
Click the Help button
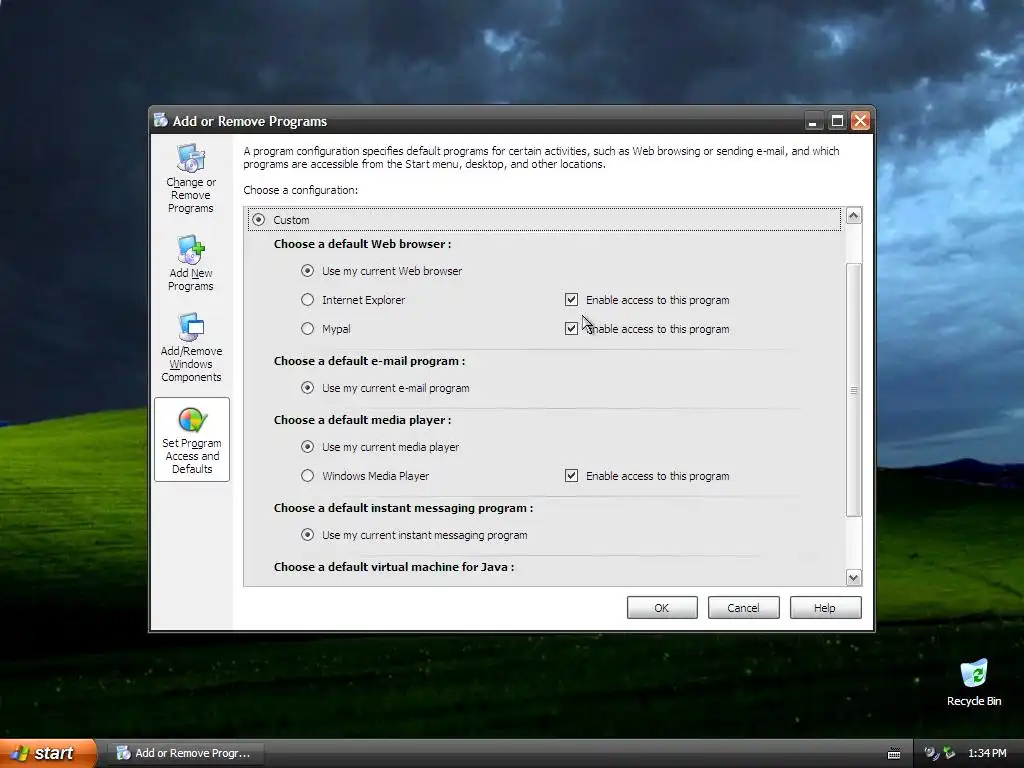[825, 607]
